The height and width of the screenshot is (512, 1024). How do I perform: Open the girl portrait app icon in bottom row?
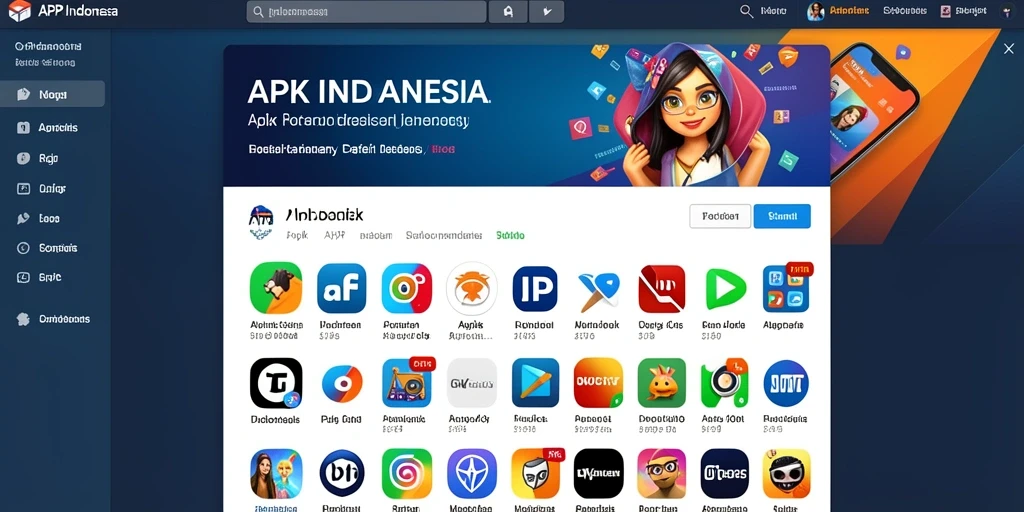(x=276, y=474)
